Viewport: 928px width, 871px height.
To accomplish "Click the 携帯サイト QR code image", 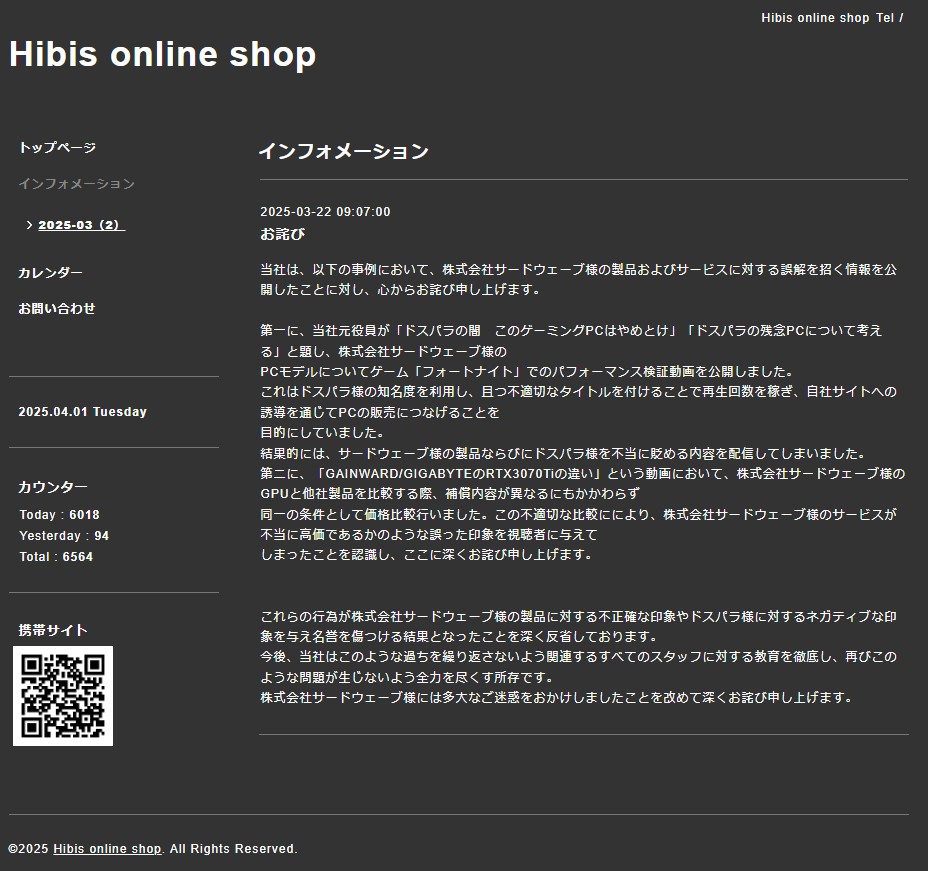I will tap(63, 696).
